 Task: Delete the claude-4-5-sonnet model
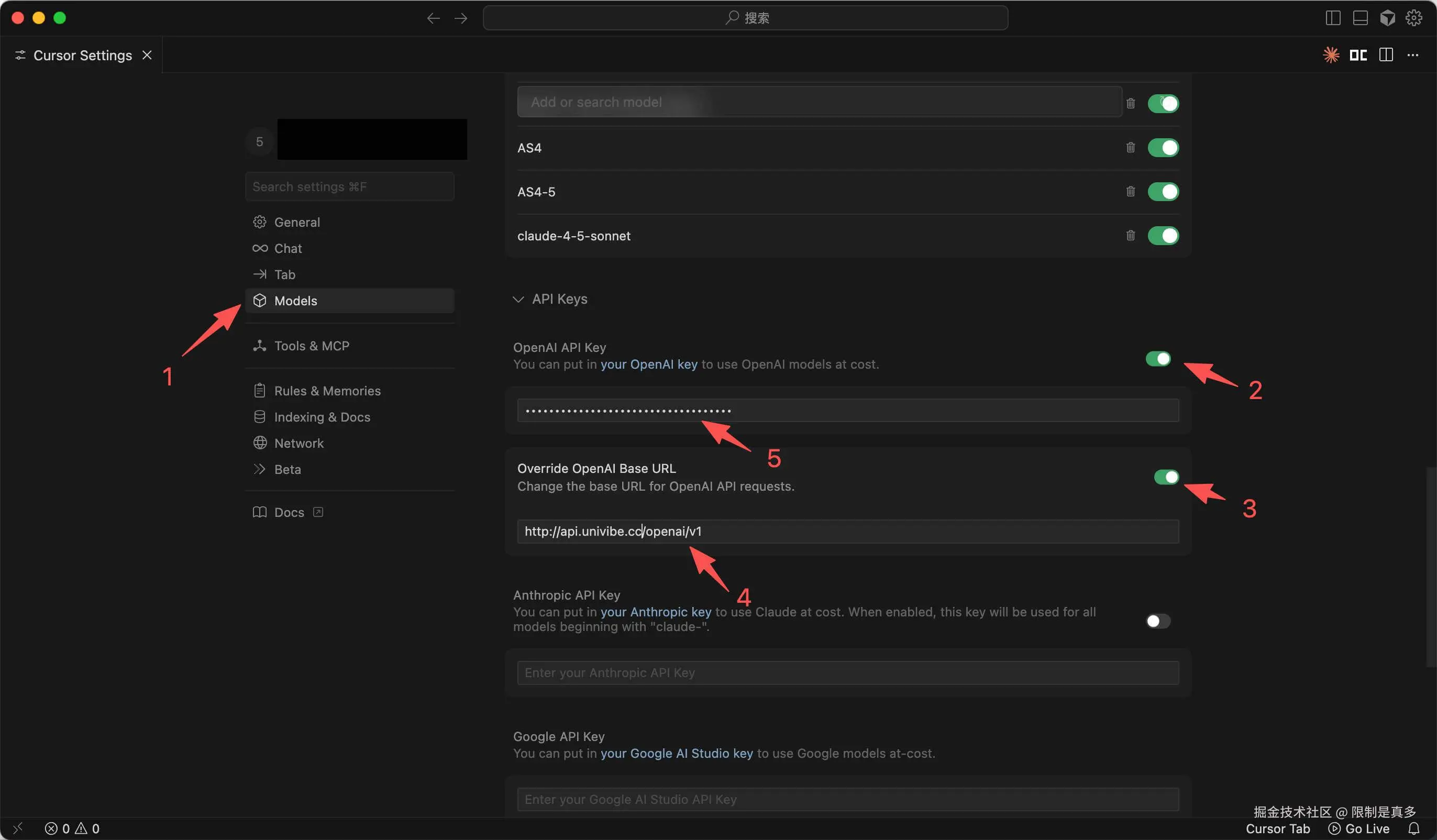1132,236
